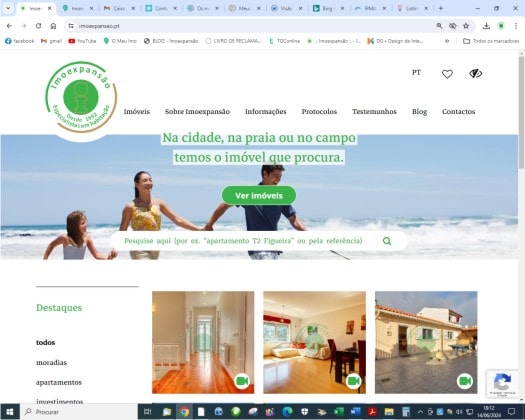Click video icon on hallway photo
Viewport: 525px width, 420px height.
pyautogui.click(x=242, y=381)
